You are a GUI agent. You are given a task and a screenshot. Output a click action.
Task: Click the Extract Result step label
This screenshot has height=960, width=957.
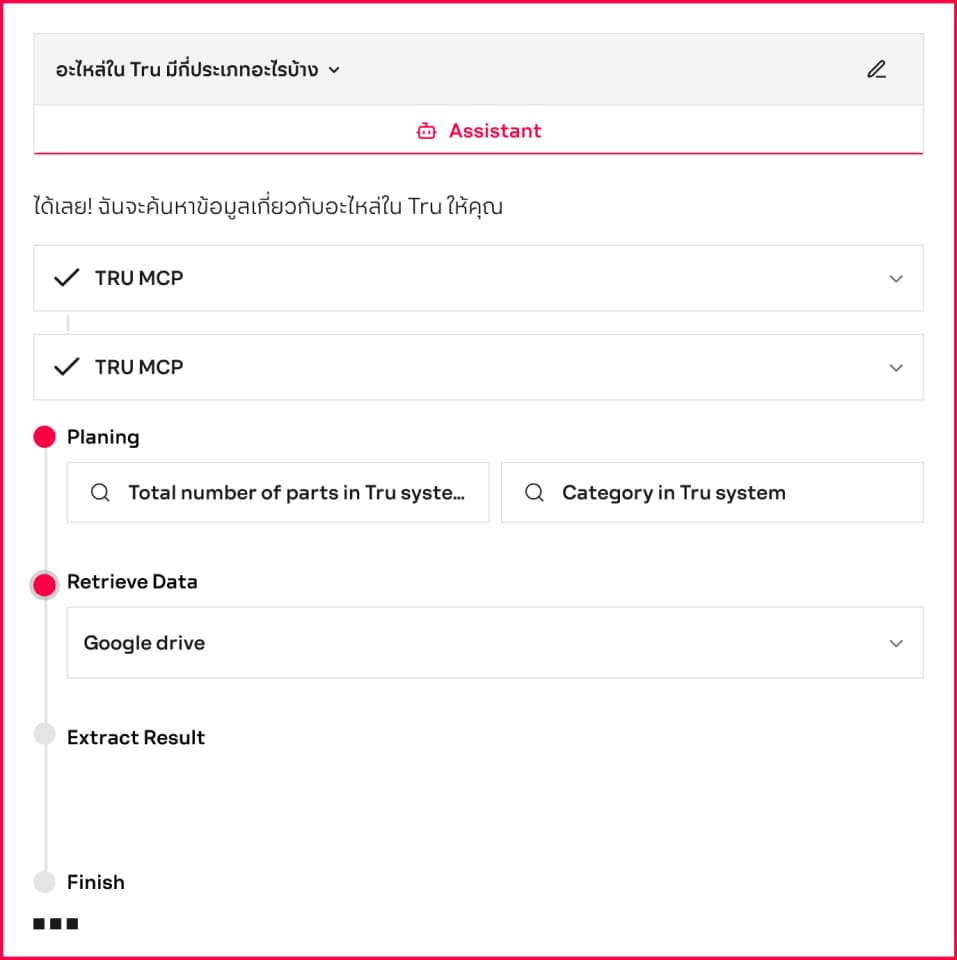(x=136, y=738)
